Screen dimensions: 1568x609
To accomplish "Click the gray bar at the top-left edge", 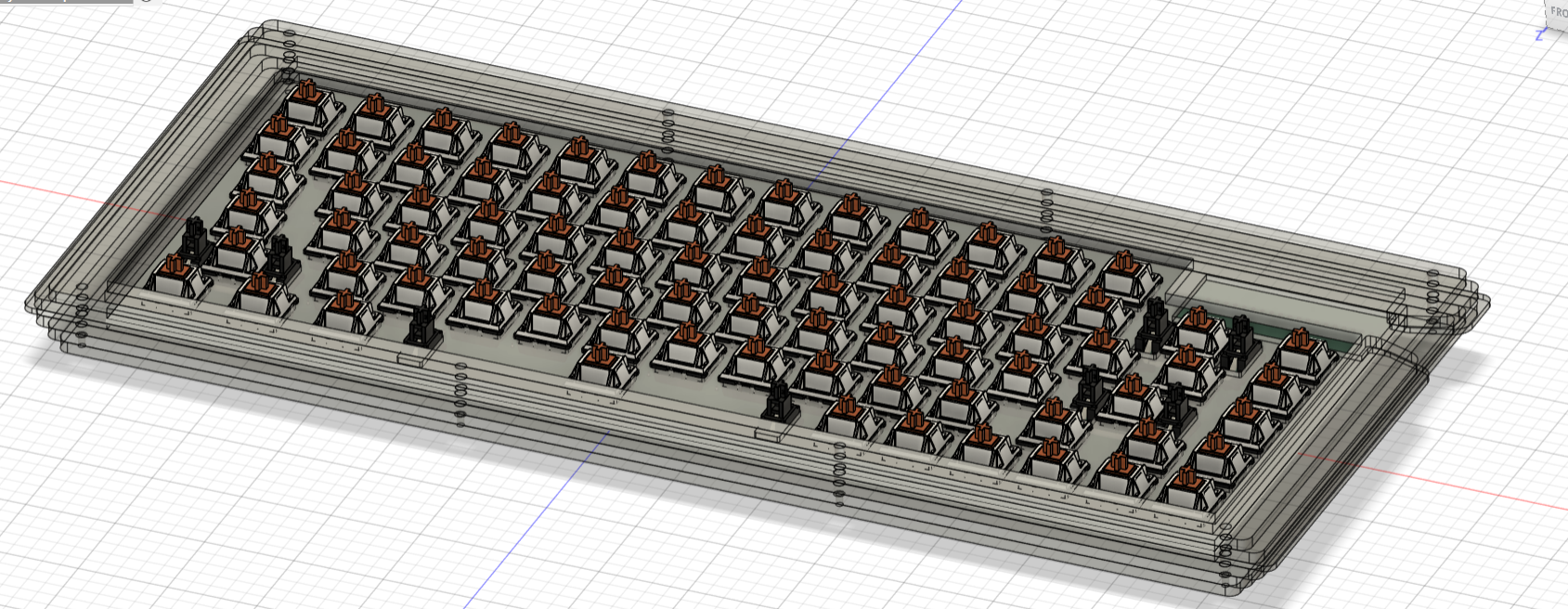I will coord(65,2).
